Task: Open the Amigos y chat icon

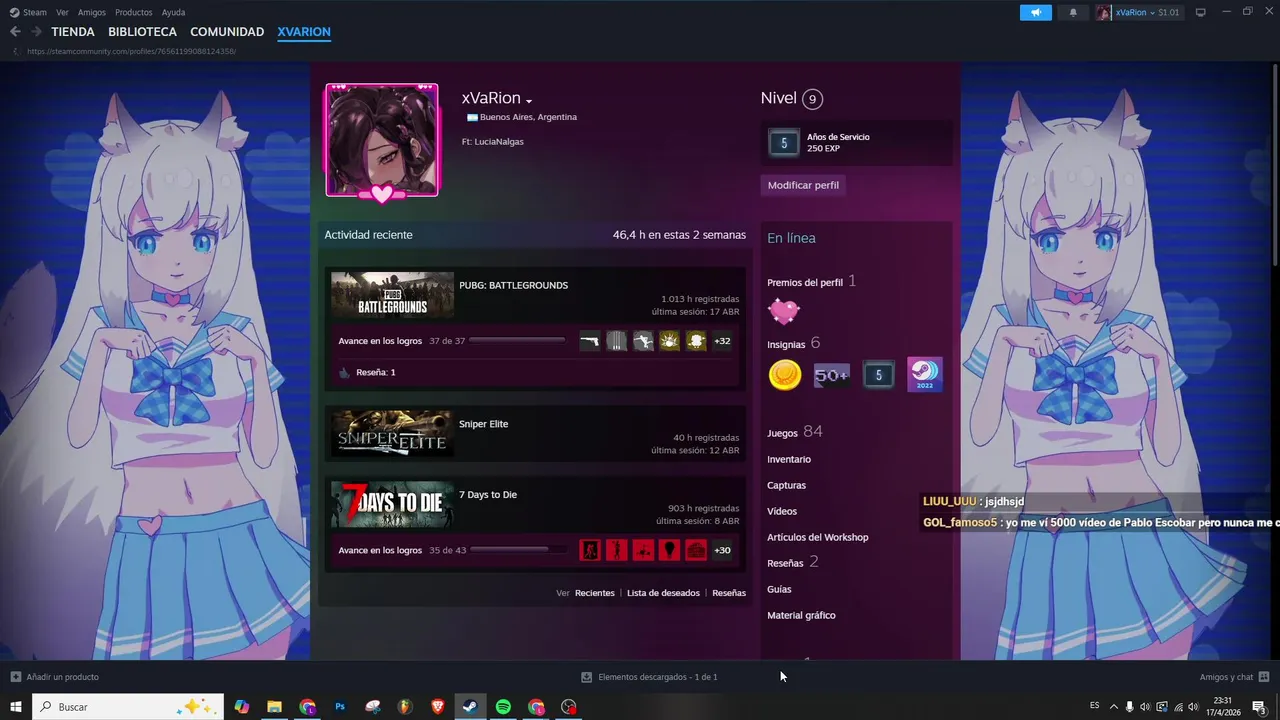Action: pos(1264,677)
